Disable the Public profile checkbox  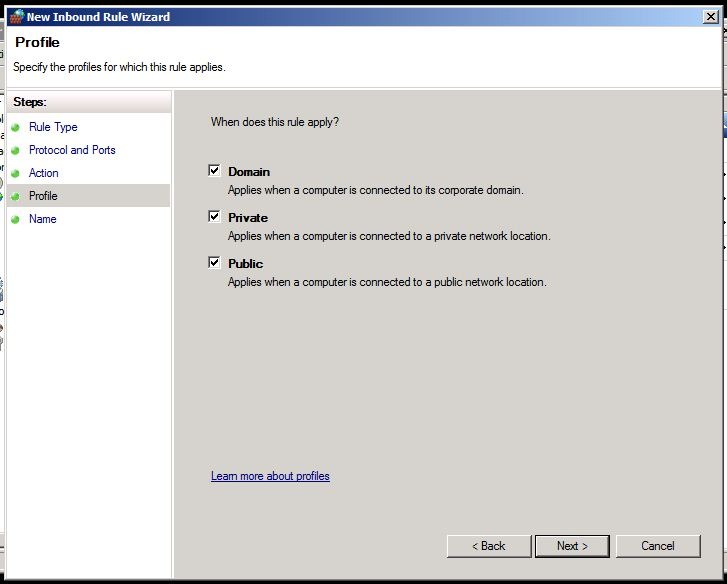click(214, 263)
